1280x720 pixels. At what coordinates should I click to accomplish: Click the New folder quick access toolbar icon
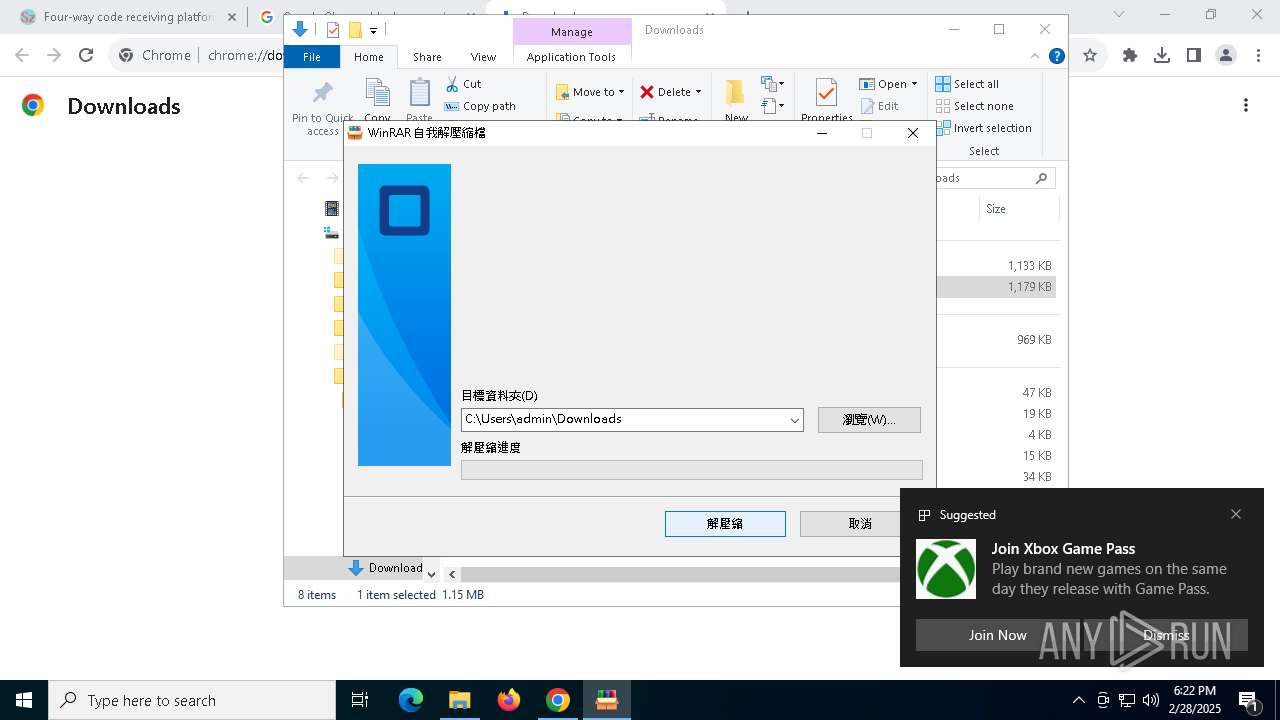pos(354,30)
